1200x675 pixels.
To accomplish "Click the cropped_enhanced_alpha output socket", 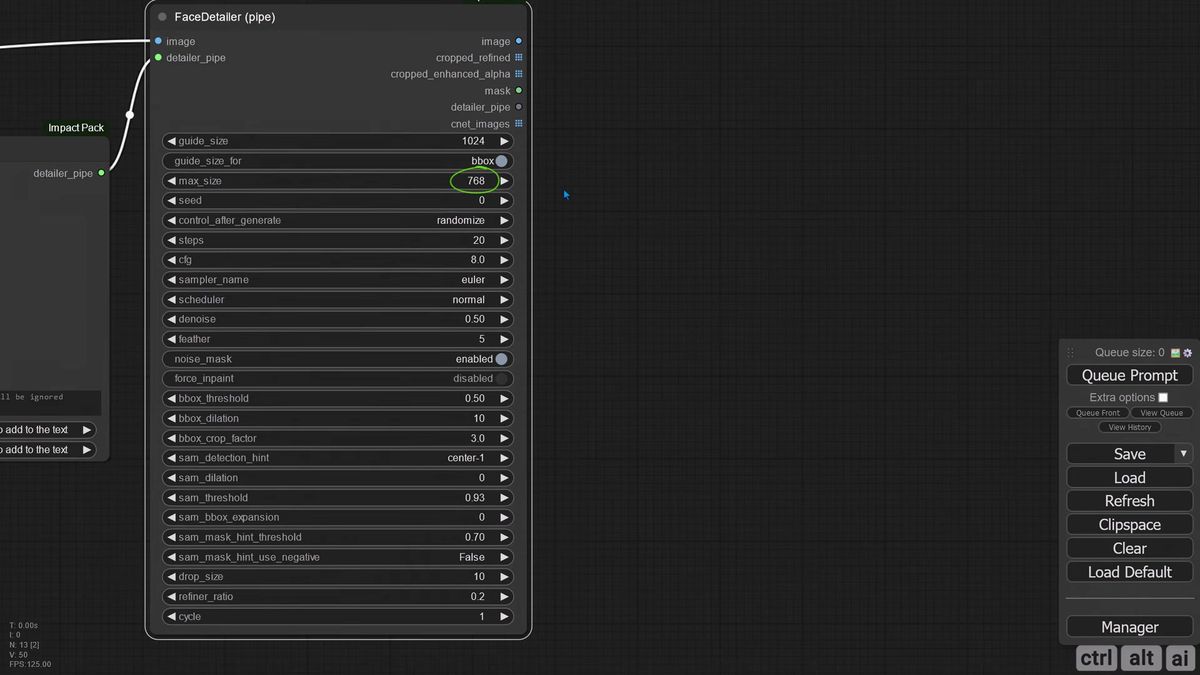I will coord(518,74).
